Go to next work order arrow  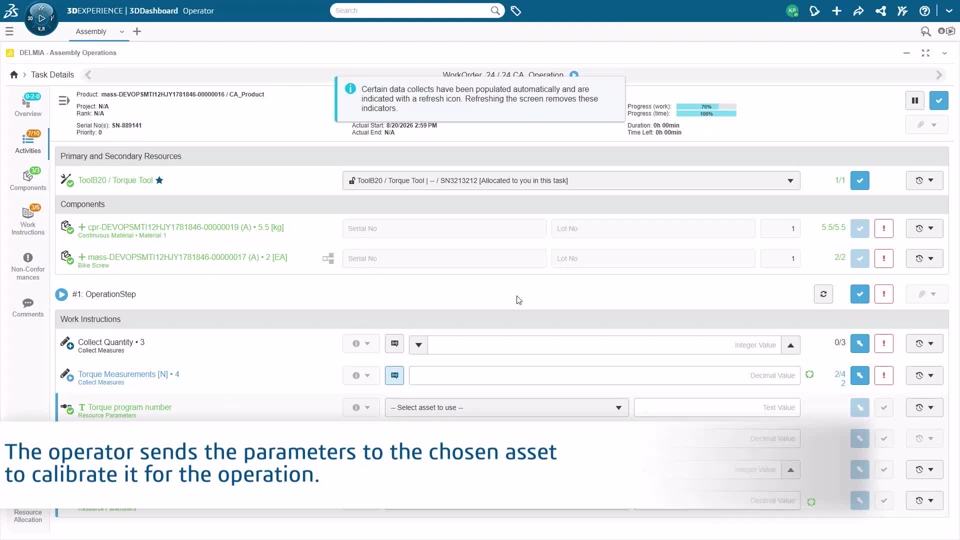point(939,75)
